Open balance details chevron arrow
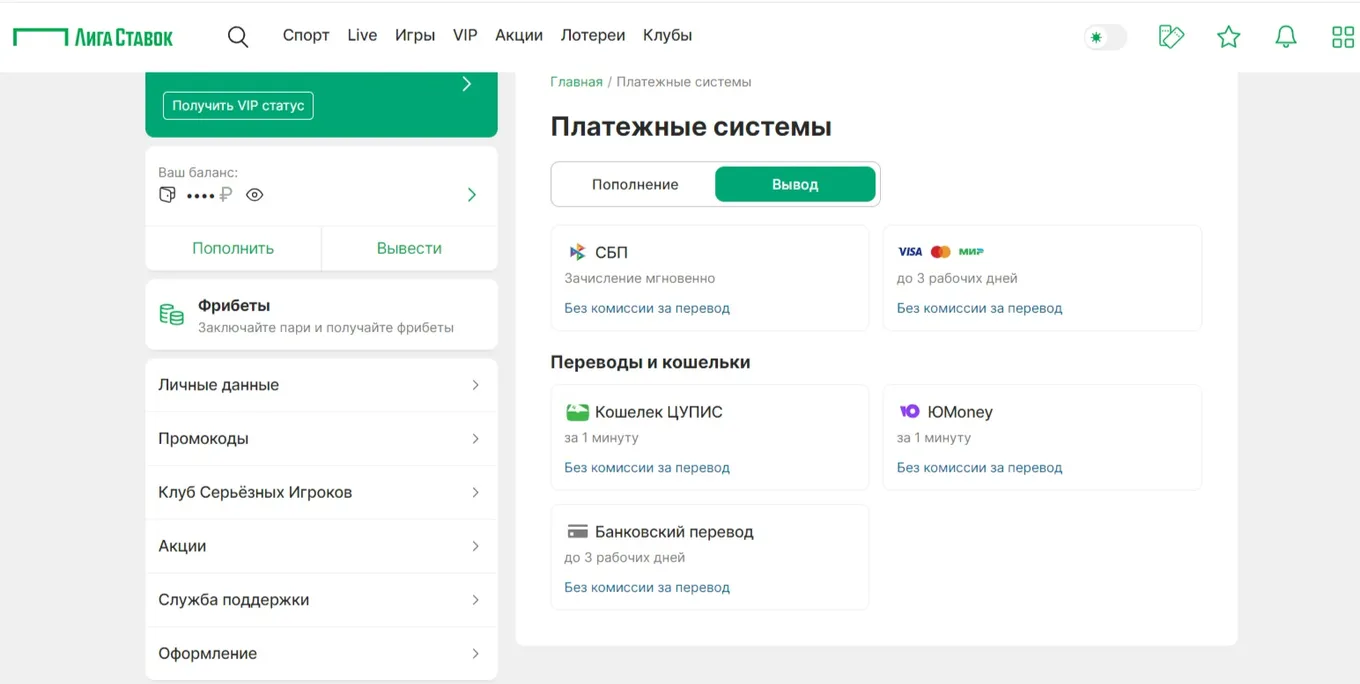This screenshot has width=1360, height=684. [x=472, y=195]
